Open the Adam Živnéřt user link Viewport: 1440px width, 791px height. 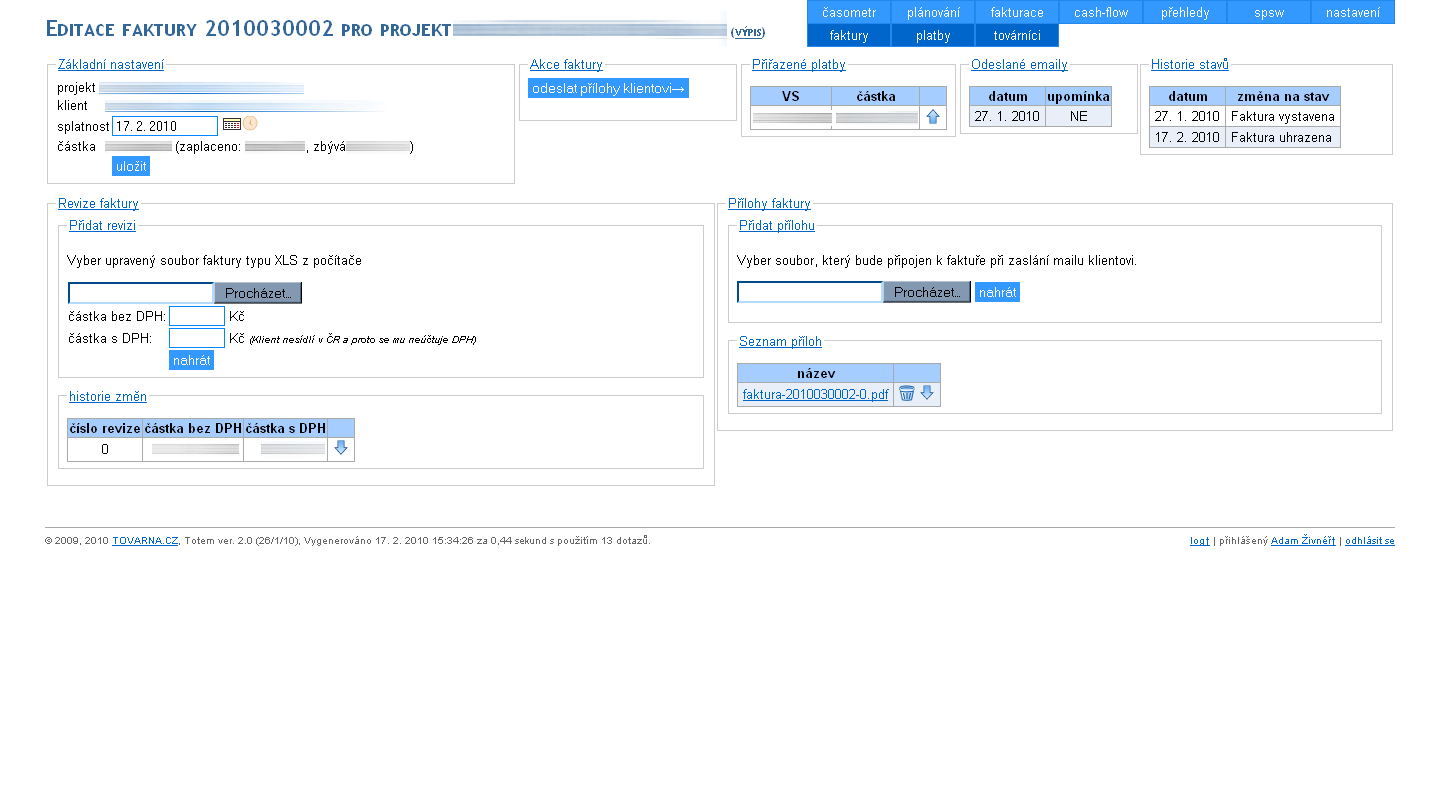click(1303, 540)
